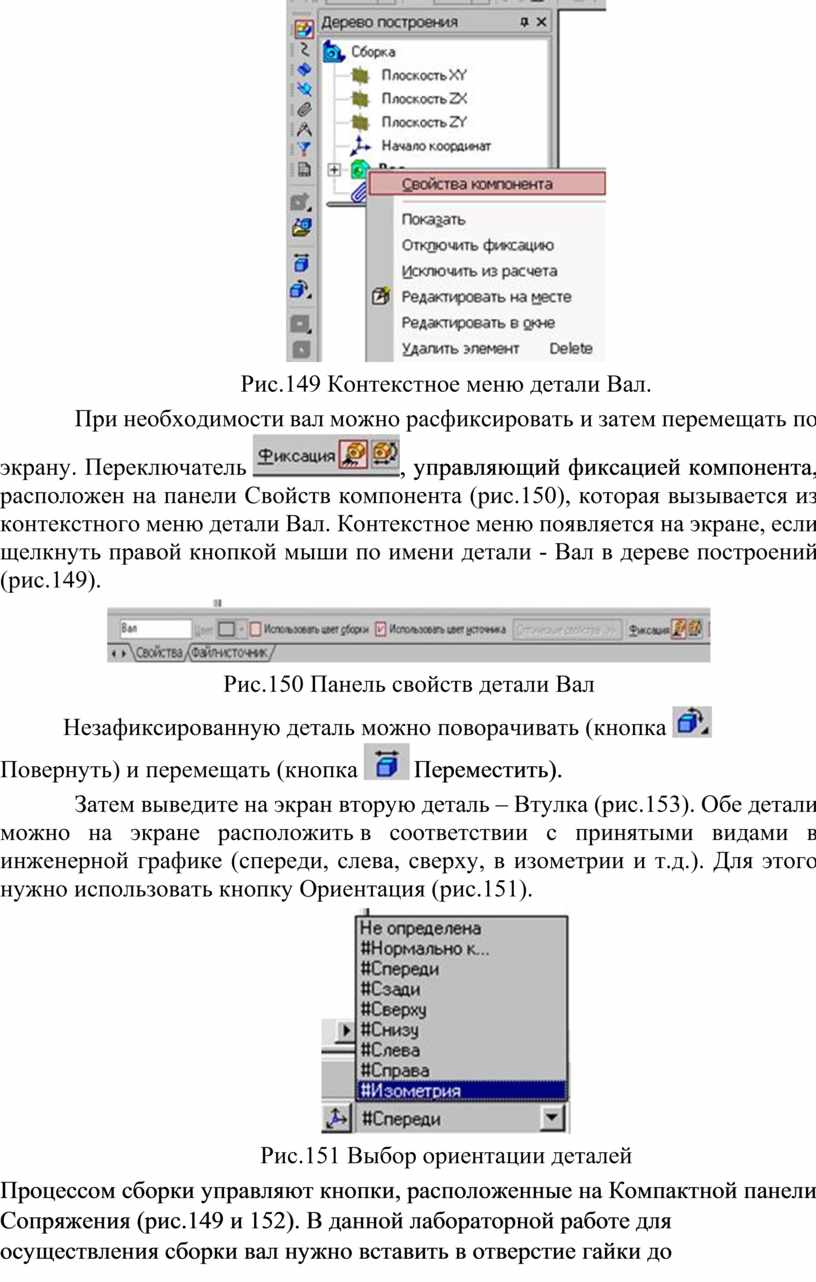Choose Показать in the context menu
This screenshot has height=1282, width=816.
[433, 219]
